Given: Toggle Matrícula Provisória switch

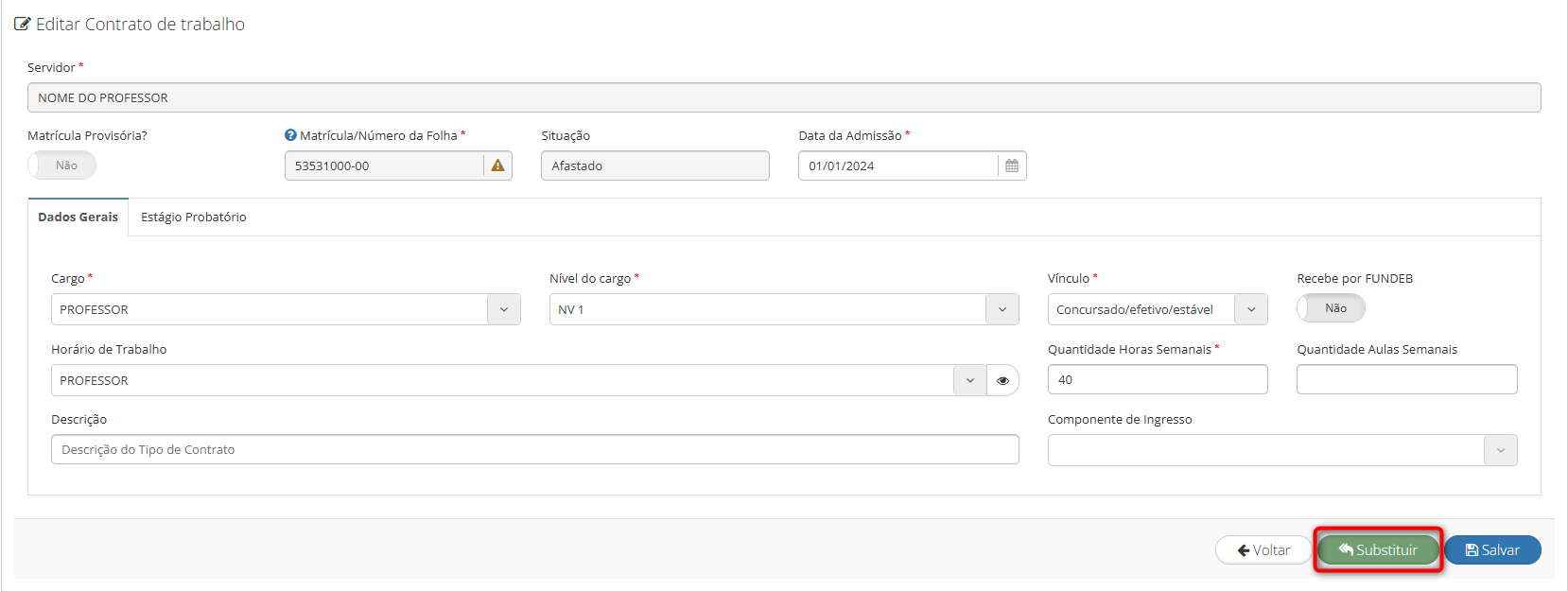Looking at the screenshot, I should coord(62,165).
